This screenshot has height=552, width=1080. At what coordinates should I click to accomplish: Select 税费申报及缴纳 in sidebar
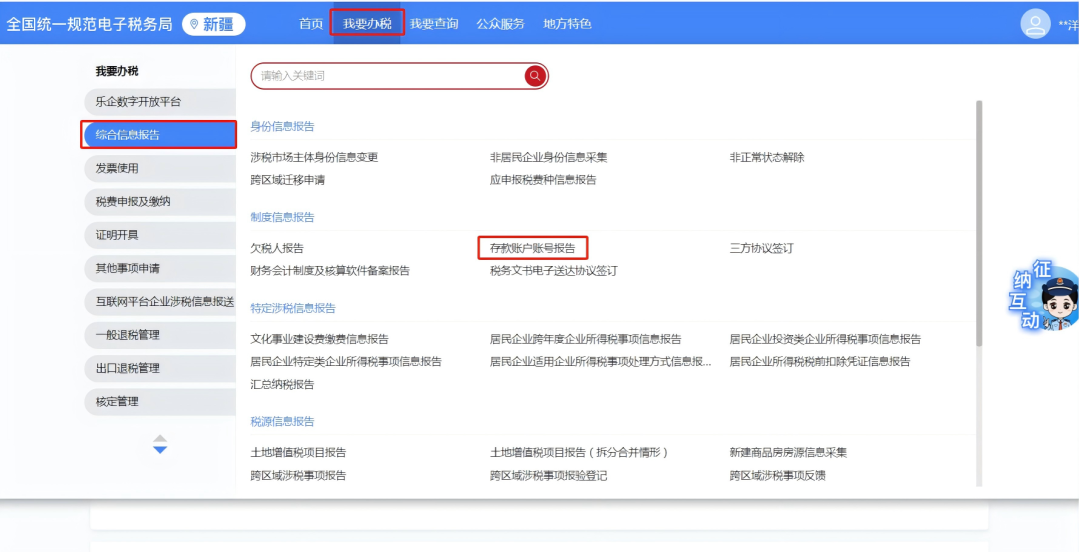pos(160,202)
